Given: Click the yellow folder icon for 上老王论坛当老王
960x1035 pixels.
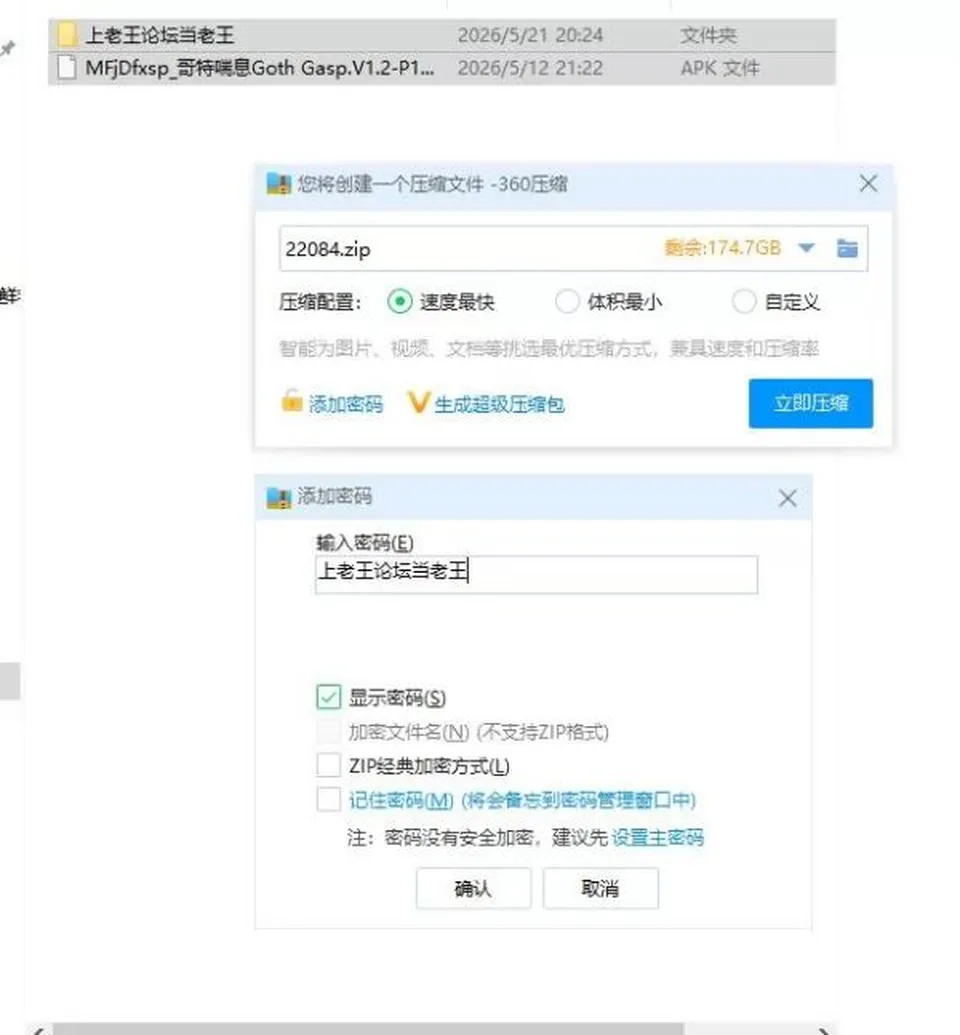Looking at the screenshot, I should click(67, 34).
